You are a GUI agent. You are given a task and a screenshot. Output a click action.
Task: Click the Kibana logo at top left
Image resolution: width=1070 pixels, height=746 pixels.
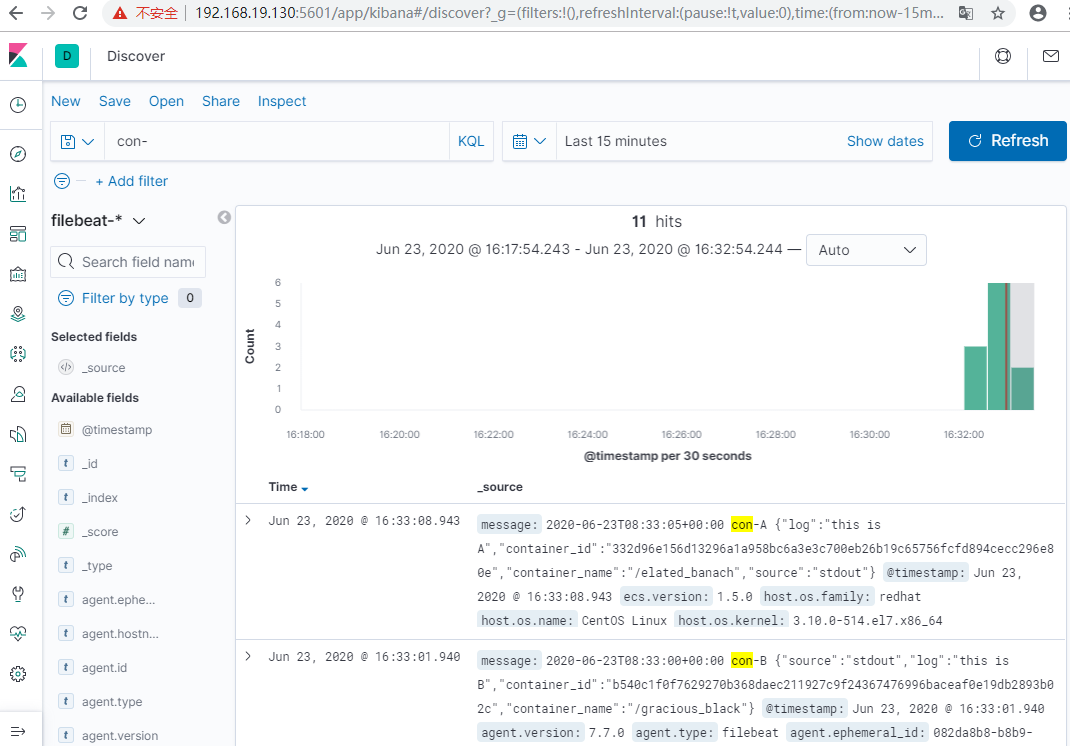(20, 56)
